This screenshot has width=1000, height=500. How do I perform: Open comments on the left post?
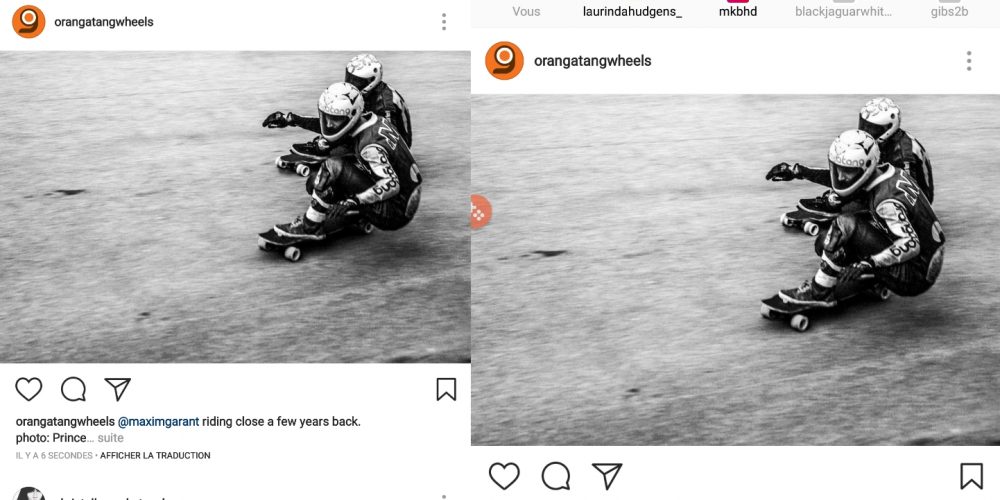pos(73,389)
